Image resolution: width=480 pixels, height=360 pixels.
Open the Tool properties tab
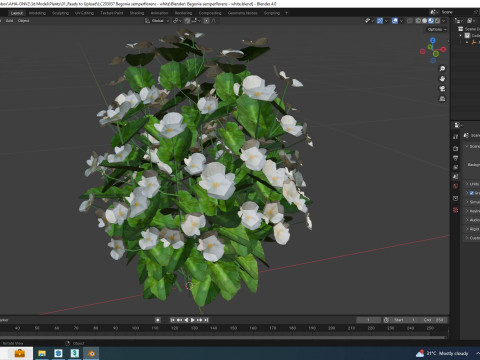point(456,137)
